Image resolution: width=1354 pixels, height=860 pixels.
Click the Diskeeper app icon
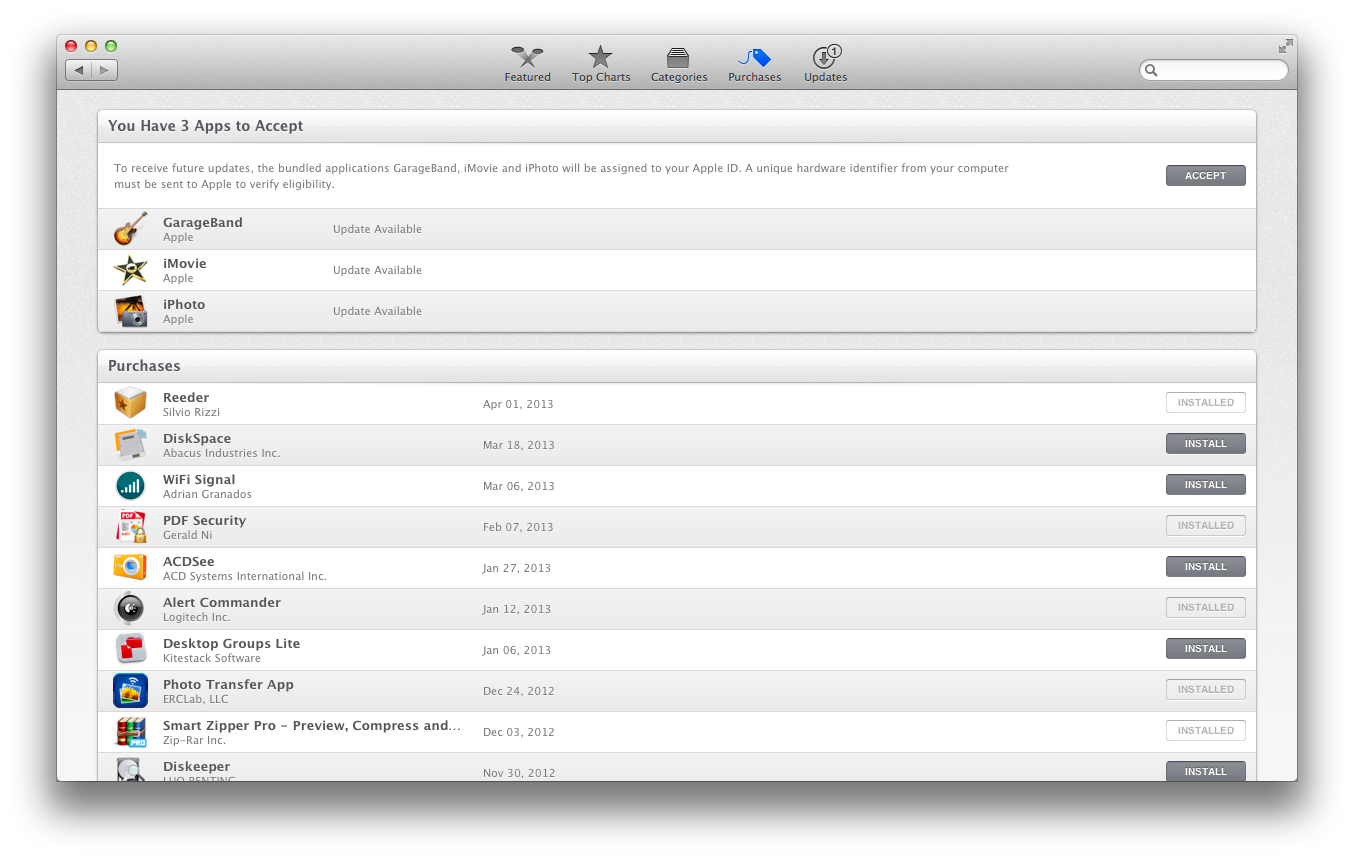[x=131, y=769]
